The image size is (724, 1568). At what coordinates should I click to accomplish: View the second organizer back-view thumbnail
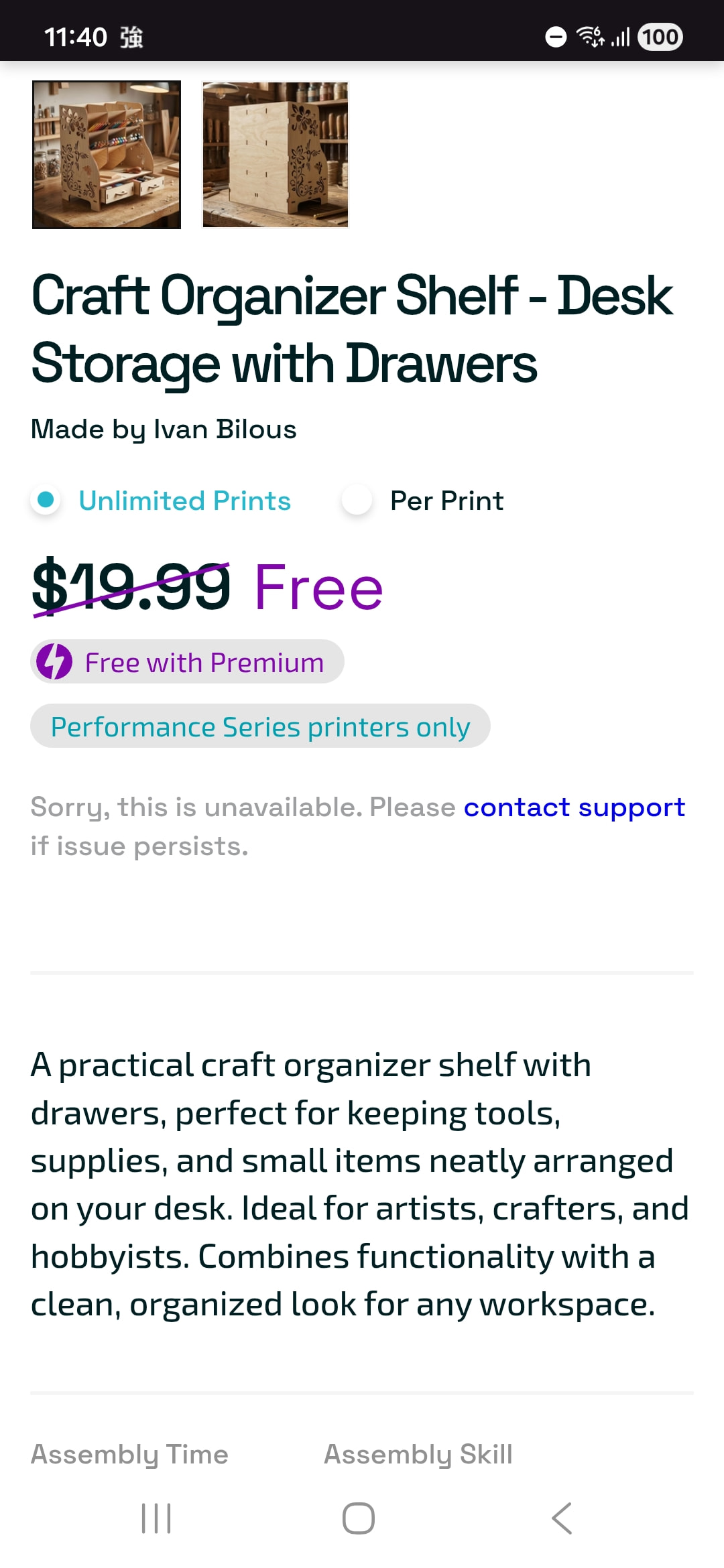[276, 155]
